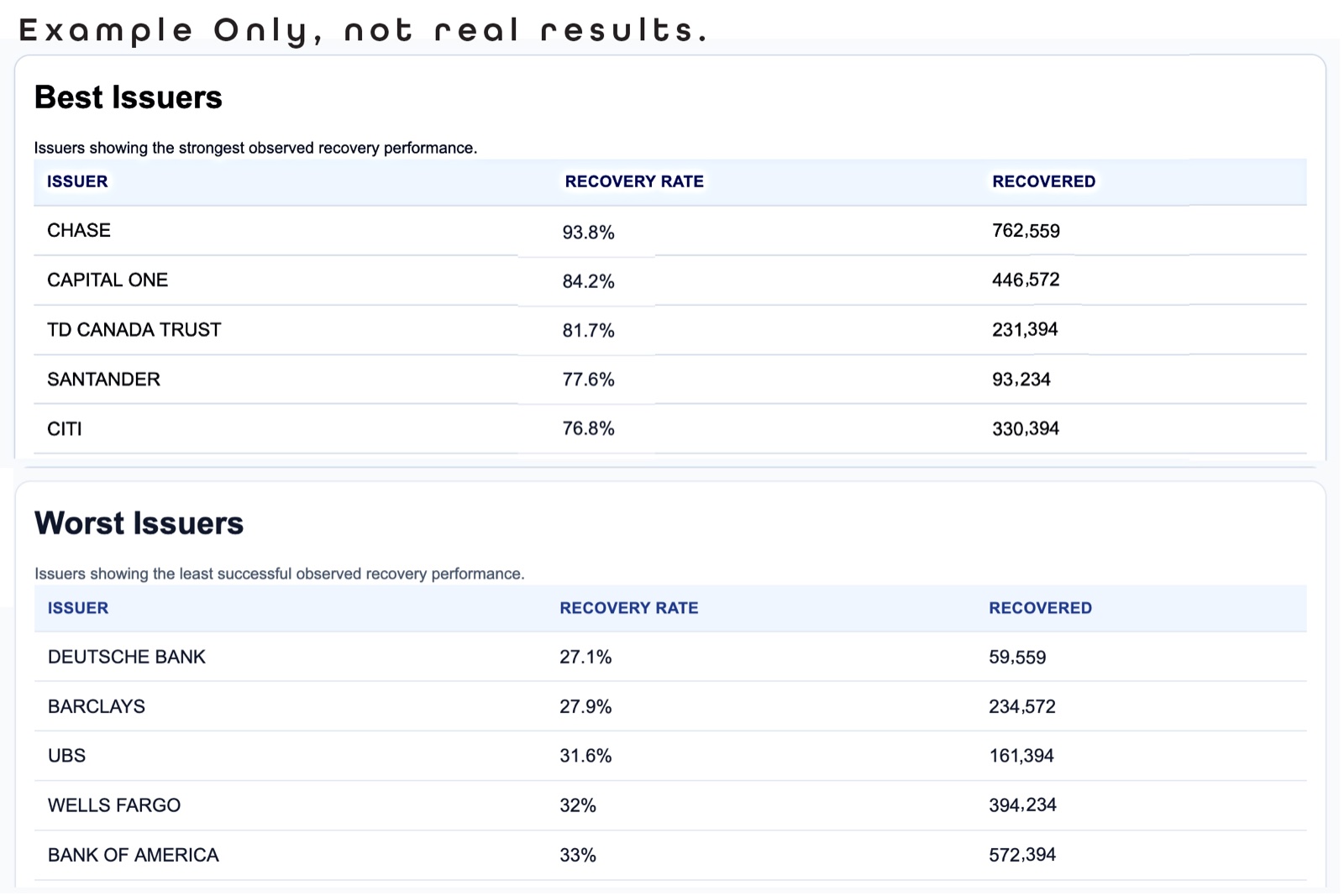This screenshot has width=1344, height=896.
Task: Select recovered value 446,572
Action: pyautogui.click(x=1026, y=280)
